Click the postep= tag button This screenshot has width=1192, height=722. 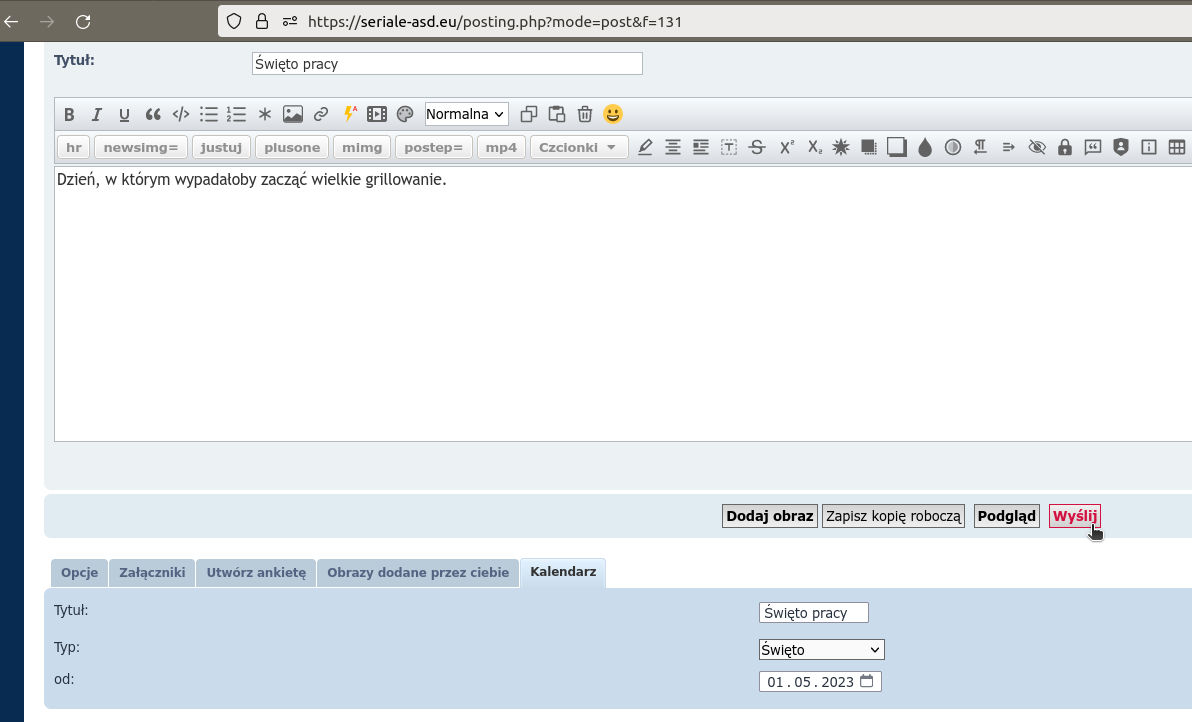433,147
